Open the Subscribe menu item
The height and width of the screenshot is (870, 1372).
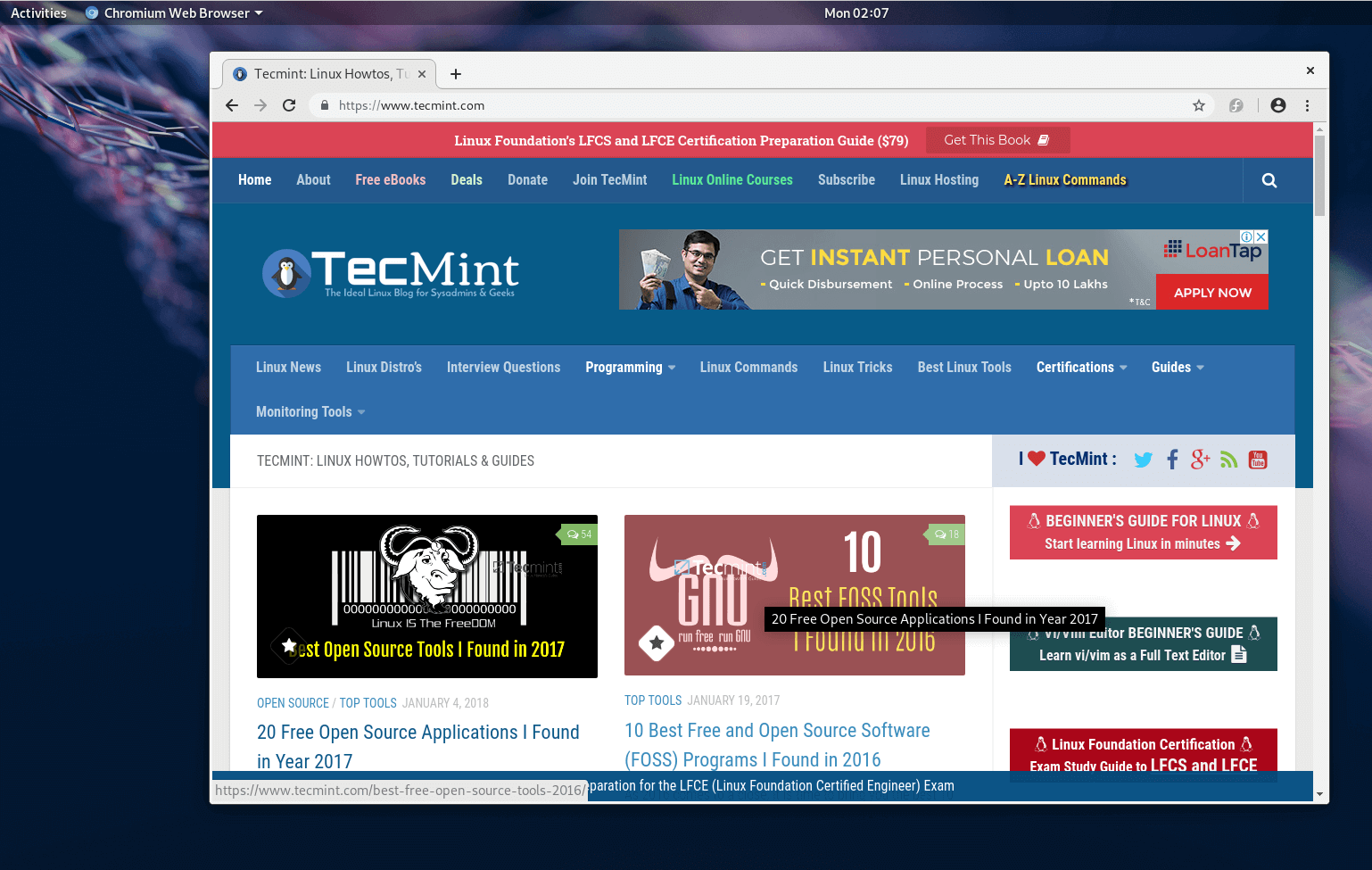coord(847,180)
